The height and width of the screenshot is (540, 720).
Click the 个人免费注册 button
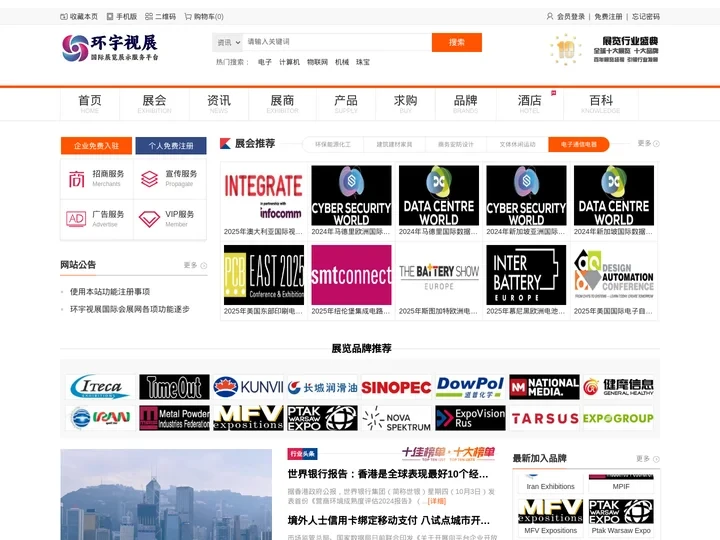(x=171, y=146)
